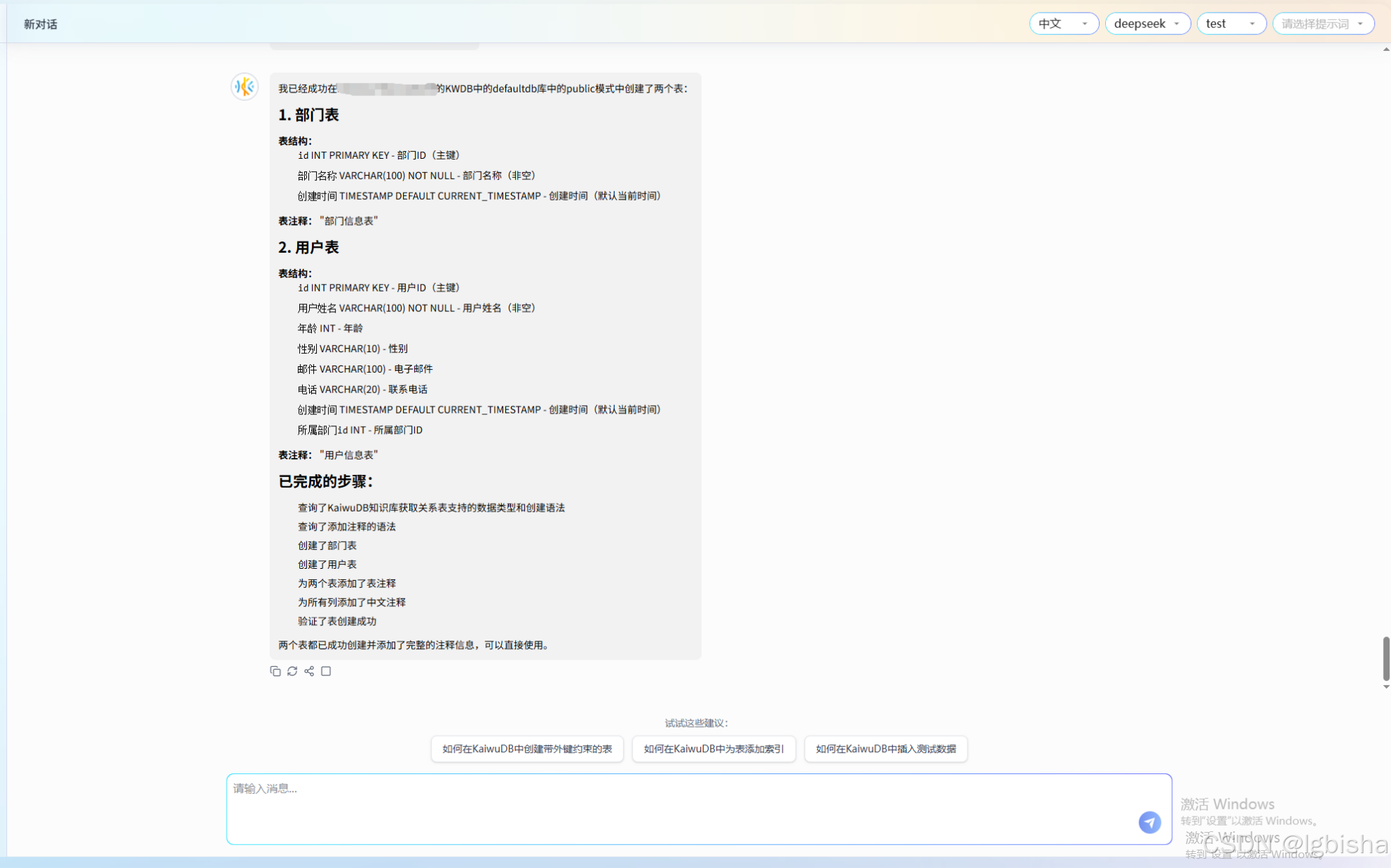This screenshot has height=868, width=1391.
Task: Copy the assistant's reply
Action: [x=275, y=671]
